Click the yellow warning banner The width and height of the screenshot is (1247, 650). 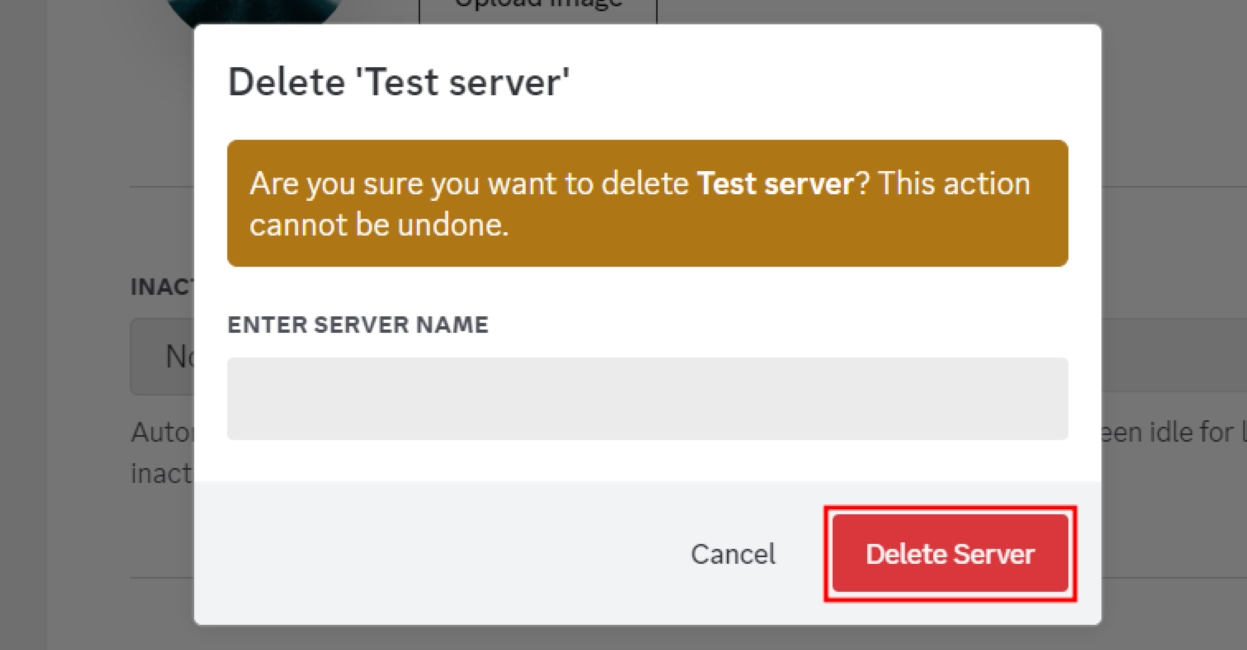tap(646, 201)
